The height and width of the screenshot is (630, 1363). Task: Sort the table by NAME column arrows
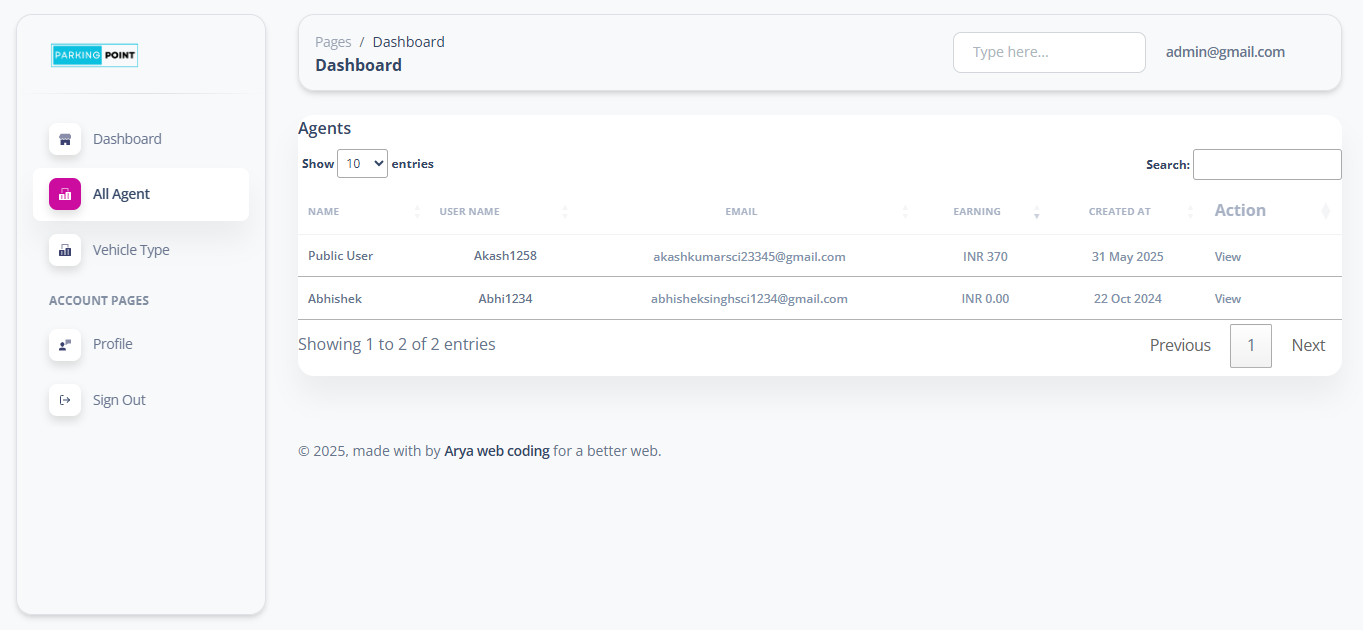417,211
